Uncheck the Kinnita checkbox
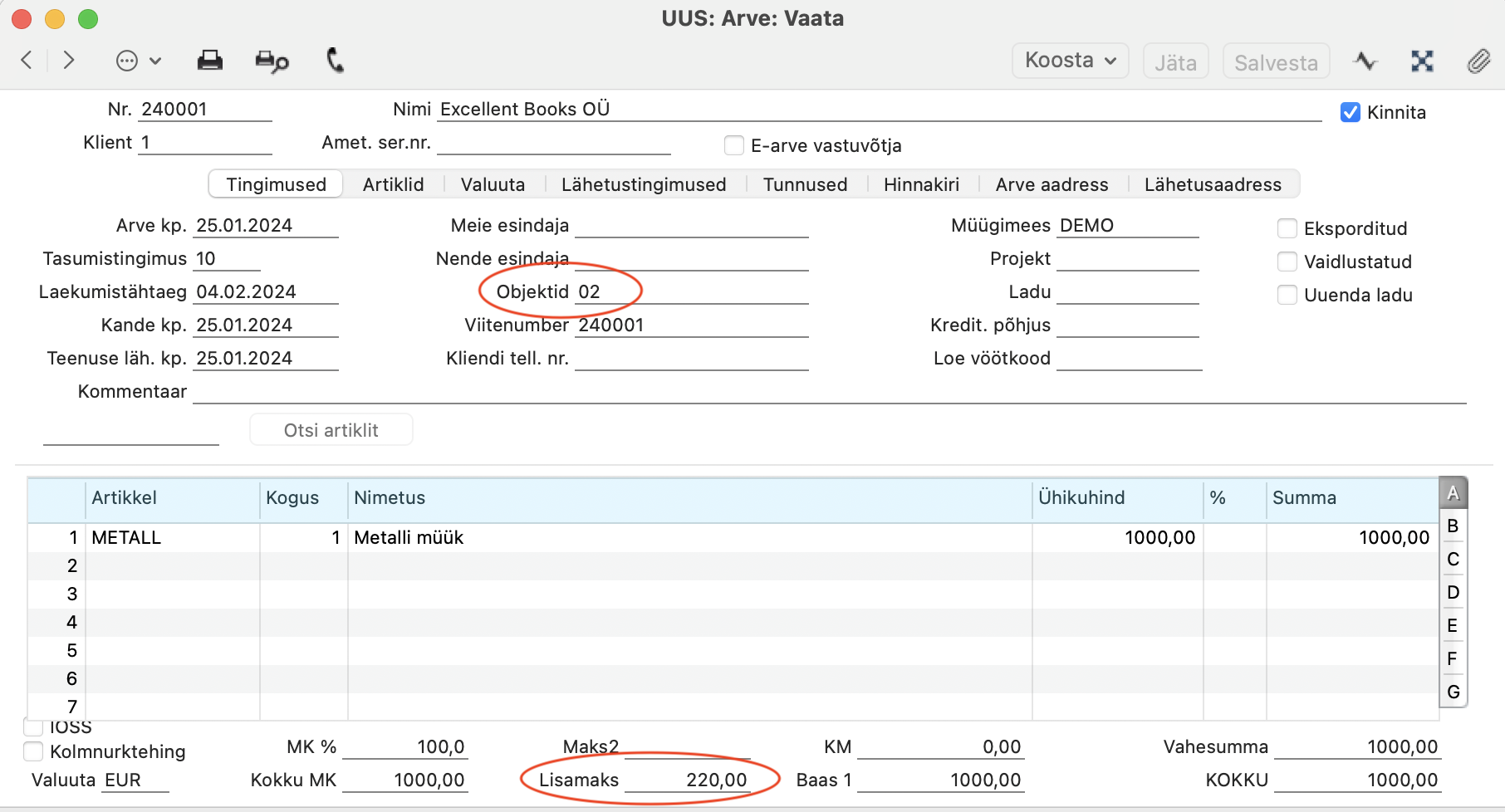Image resolution: width=1505 pixels, height=812 pixels. [1351, 112]
